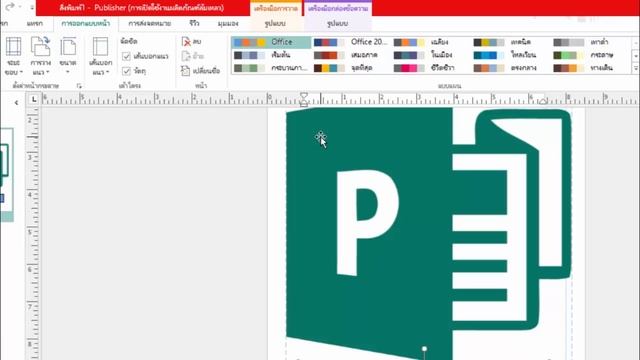Open the View (มุมมอง) tab
Image resolution: width=640 pixels, height=360 pixels.
228,23
